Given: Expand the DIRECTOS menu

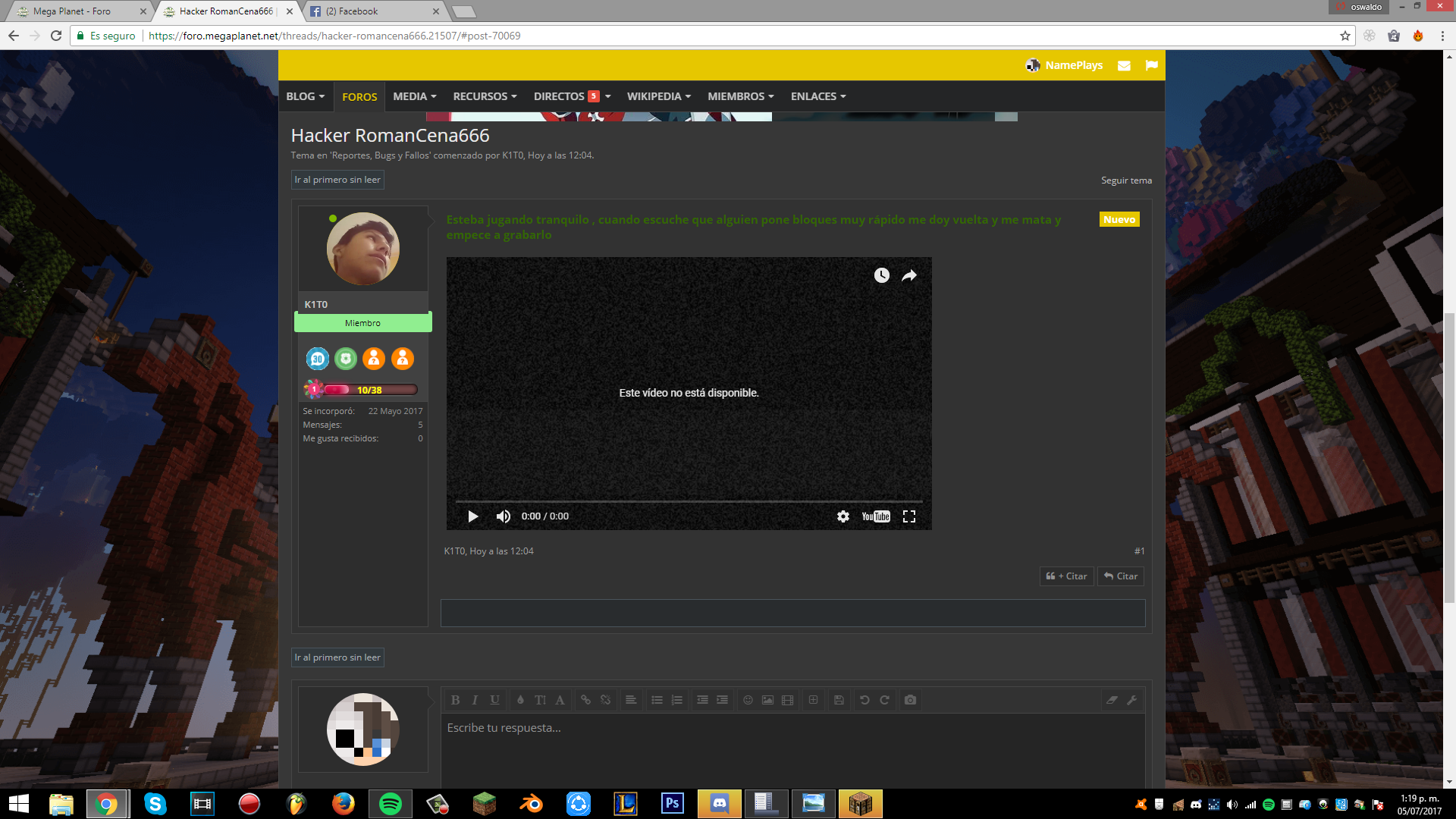Looking at the screenshot, I should [x=572, y=96].
